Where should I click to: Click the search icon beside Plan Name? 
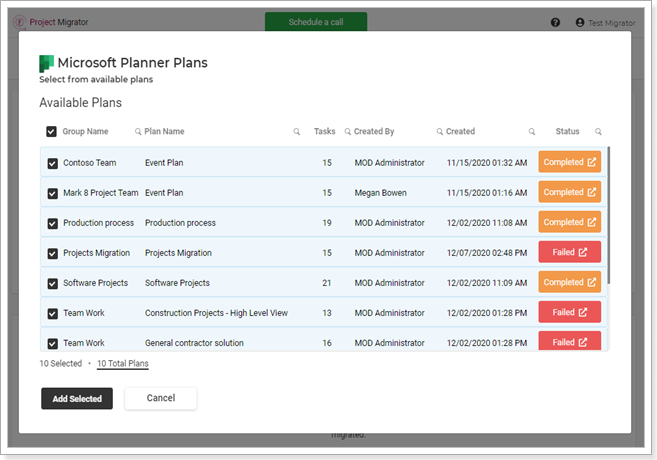click(x=297, y=132)
